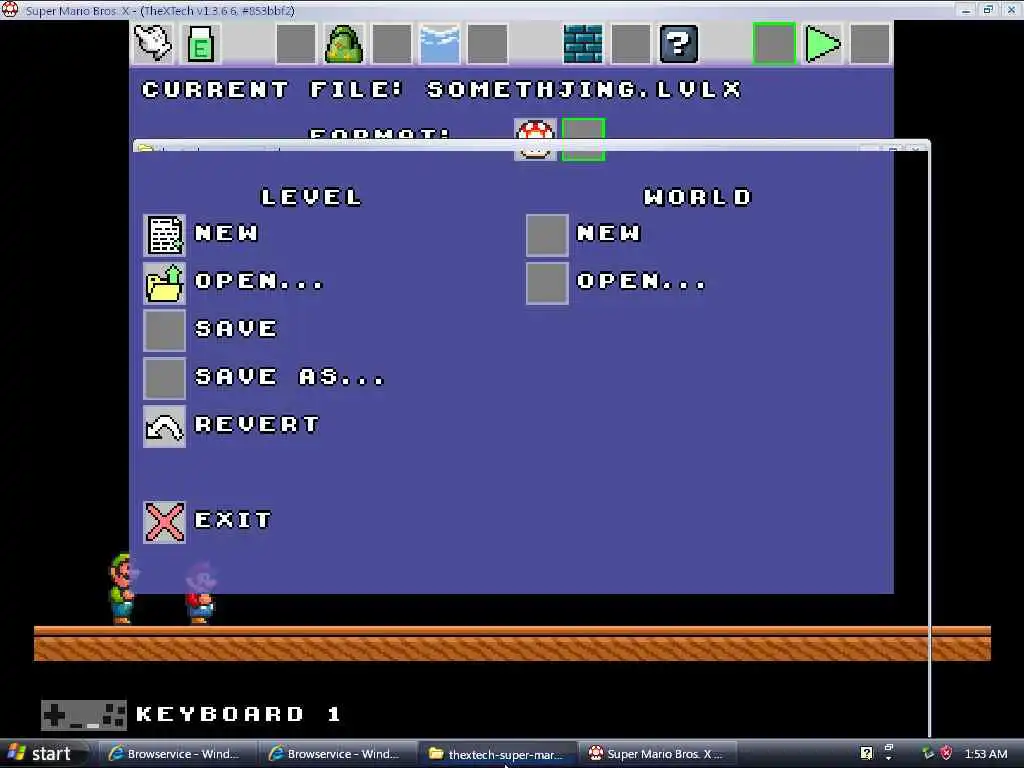Choose the EXIT menu entry
1024x768 pixels.
233,519
